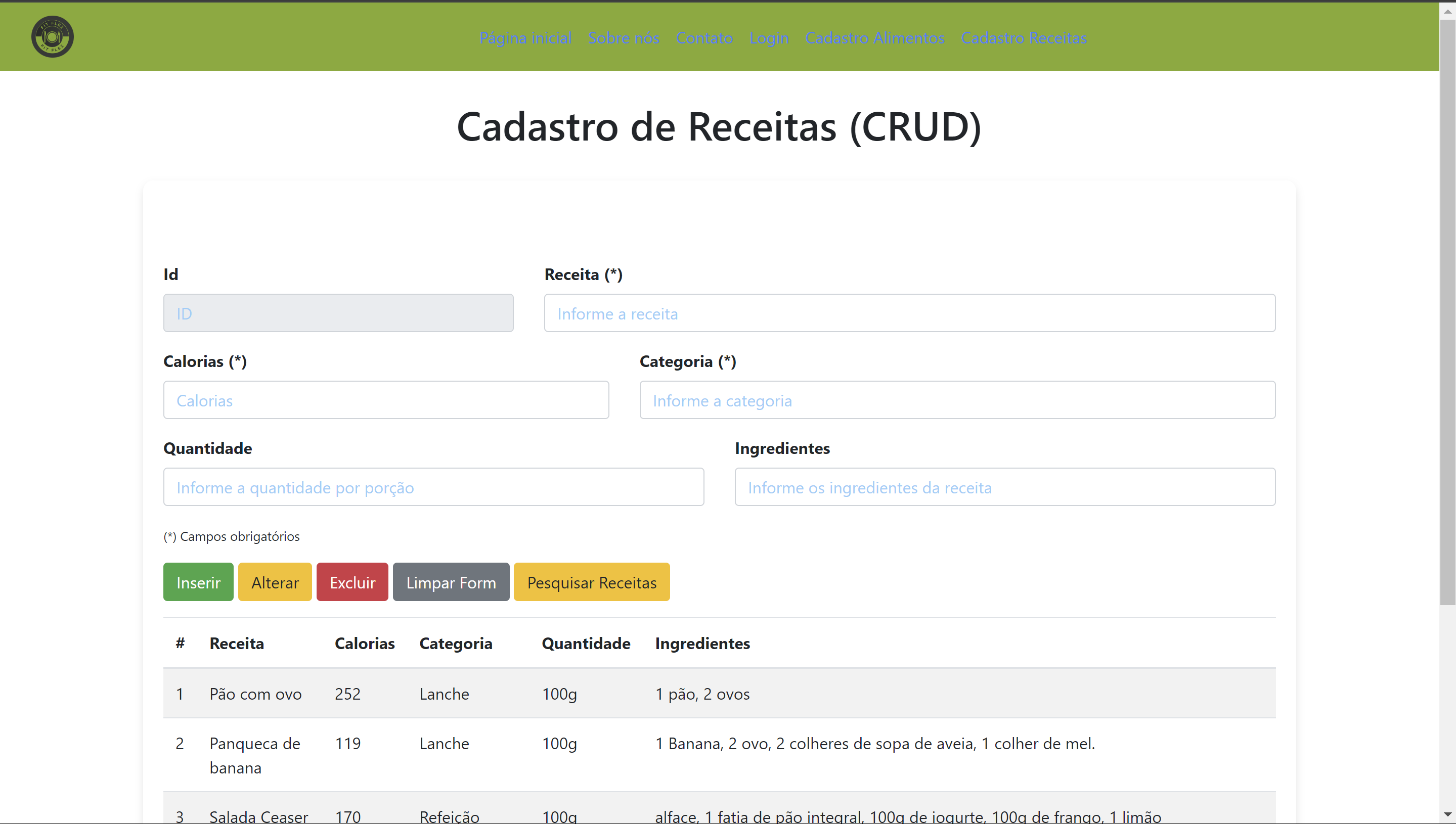Viewport: 1456px width, 824px height.
Task: Select the Cadastro Receitas menu item
Action: (1024, 38)
